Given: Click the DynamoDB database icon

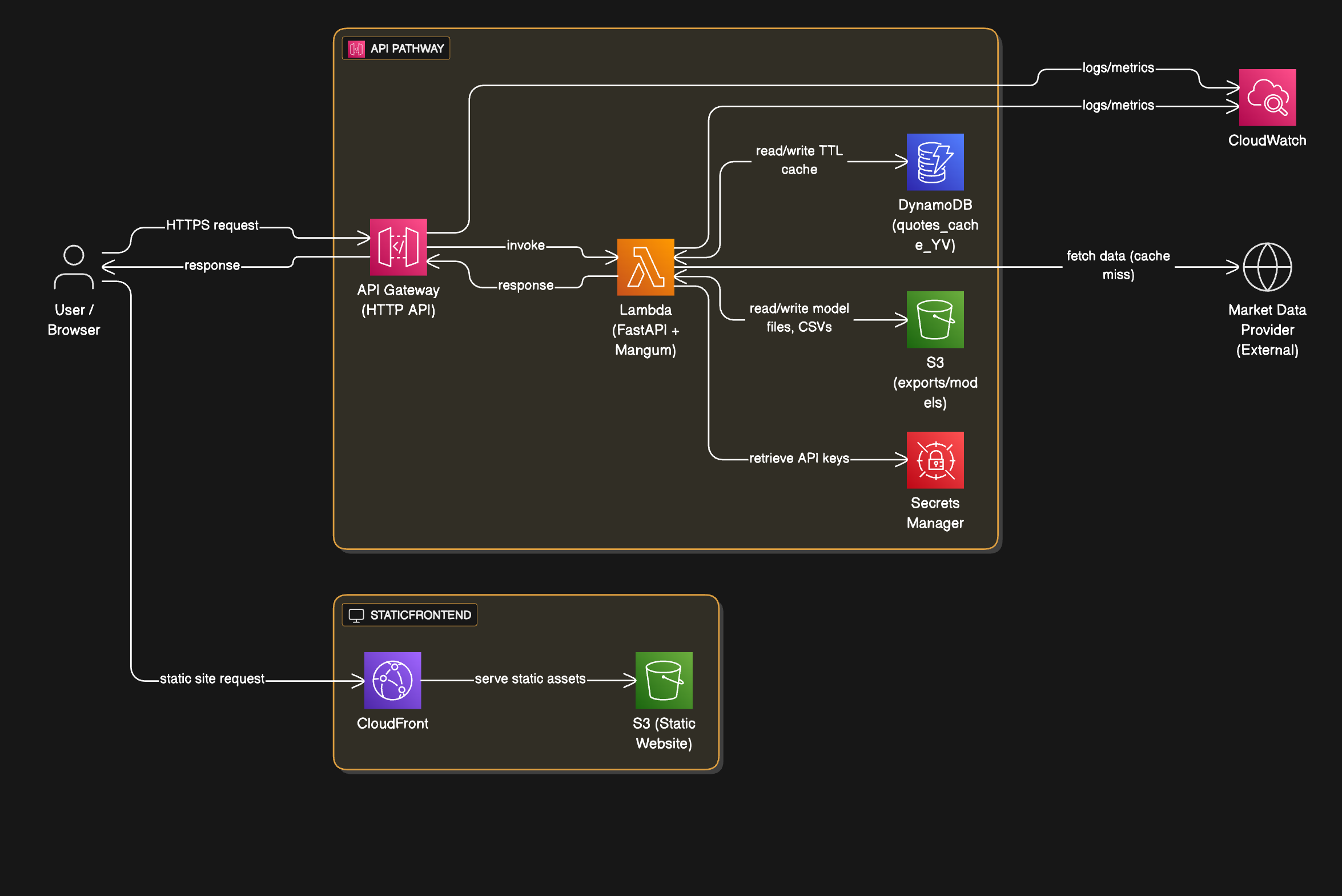Looking at the screenshot, I should coord(935,162).
